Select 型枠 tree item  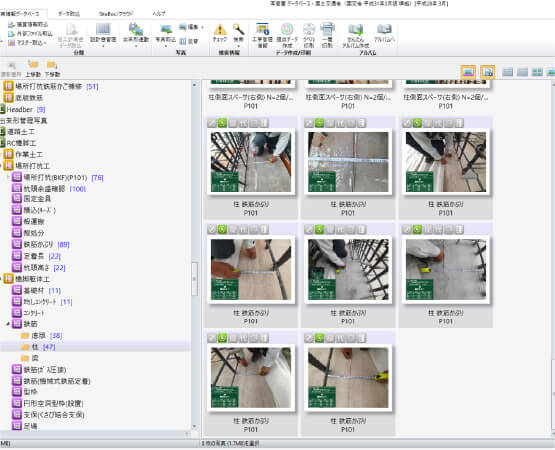pos(25,392)
